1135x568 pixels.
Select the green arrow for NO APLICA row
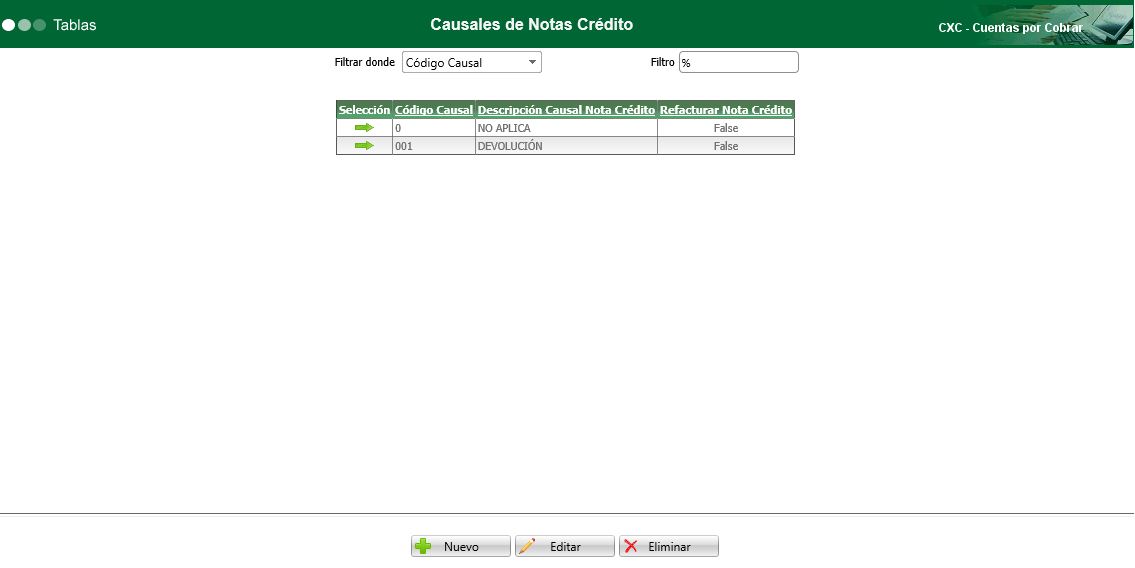364,128
